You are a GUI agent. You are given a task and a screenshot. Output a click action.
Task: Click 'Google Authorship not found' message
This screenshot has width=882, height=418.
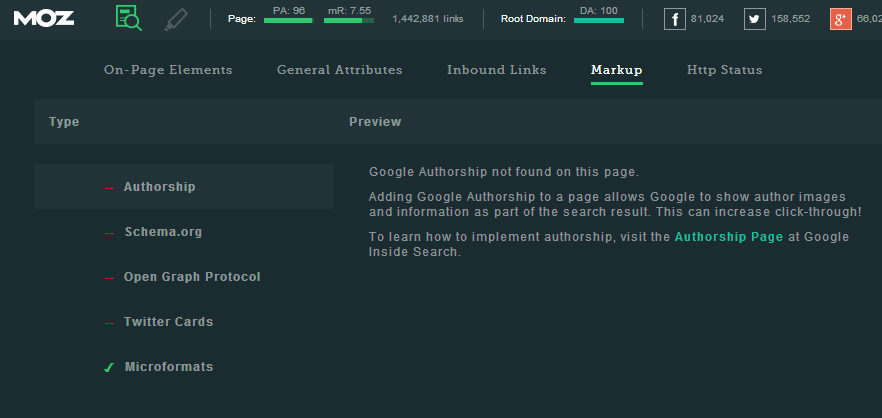(504, 172)
